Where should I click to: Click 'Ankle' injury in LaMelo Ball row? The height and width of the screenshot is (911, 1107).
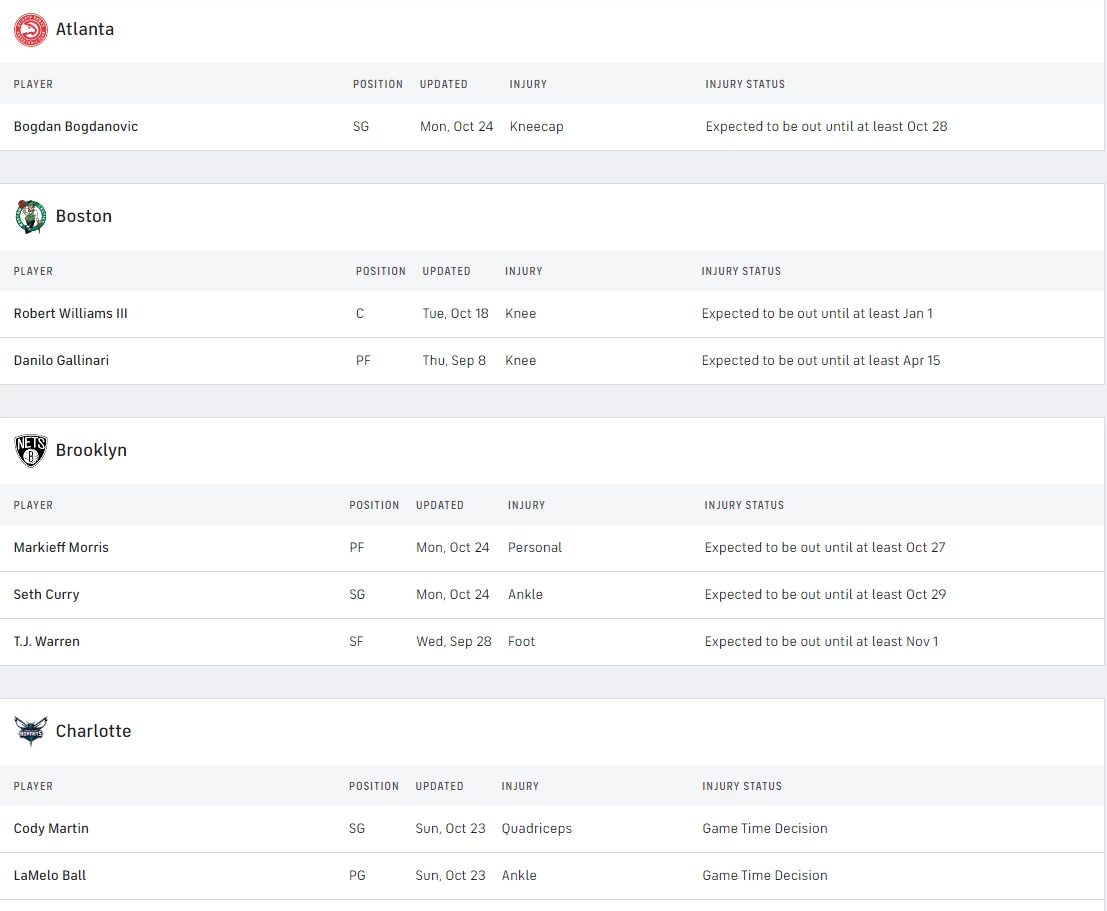[x=519, y=875]
